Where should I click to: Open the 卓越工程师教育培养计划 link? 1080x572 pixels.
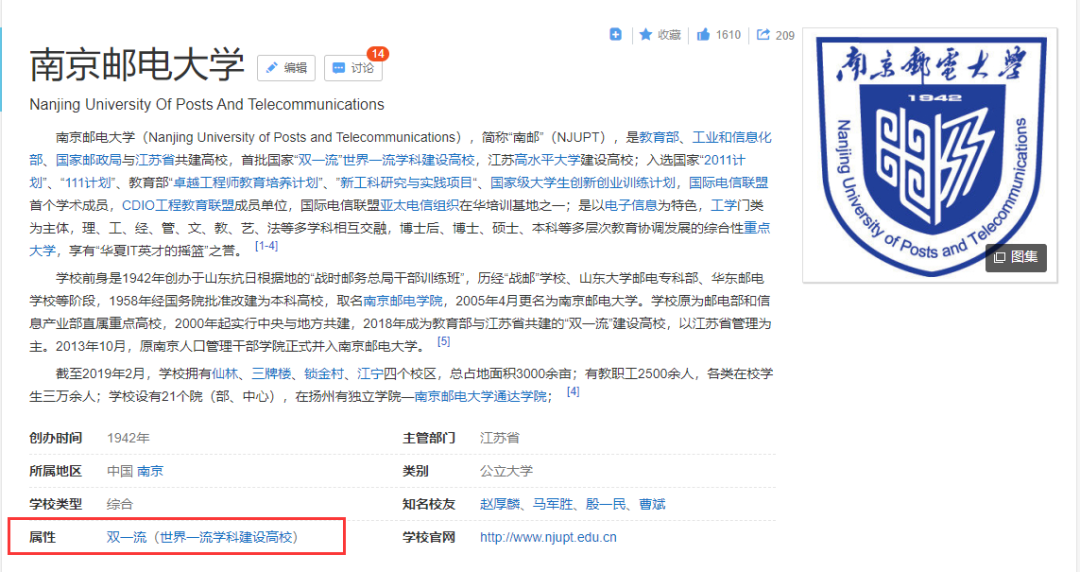point(246,183)
